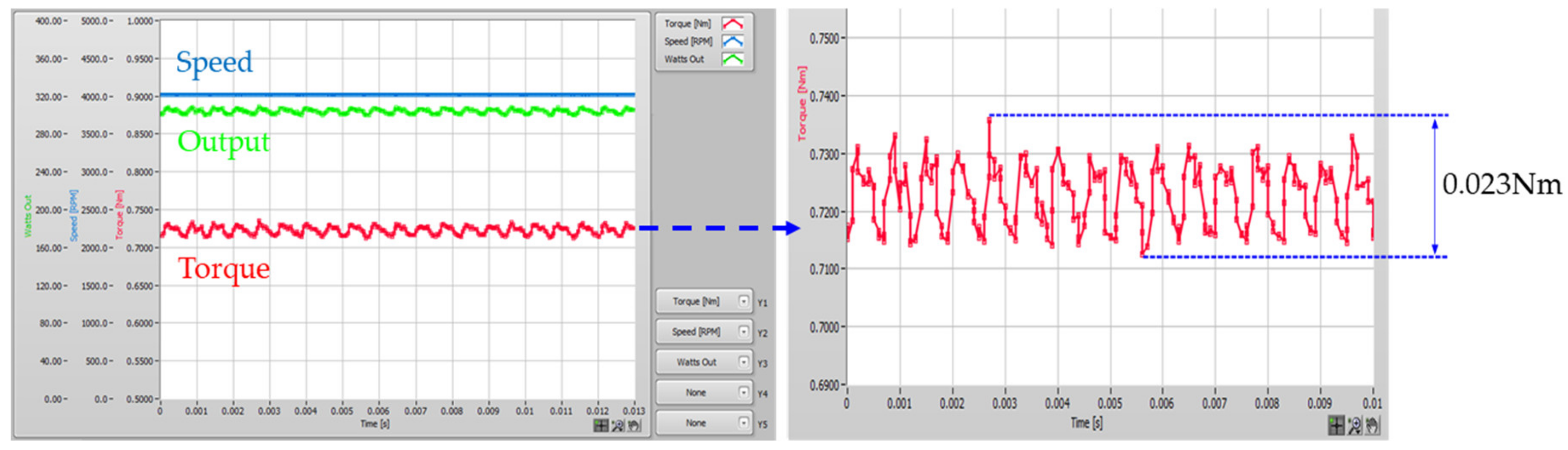This screenshot has width=1568, height=450.
Task: Activate the zoom magnifier tool in right torque graph
Action: click(1354, 426)
